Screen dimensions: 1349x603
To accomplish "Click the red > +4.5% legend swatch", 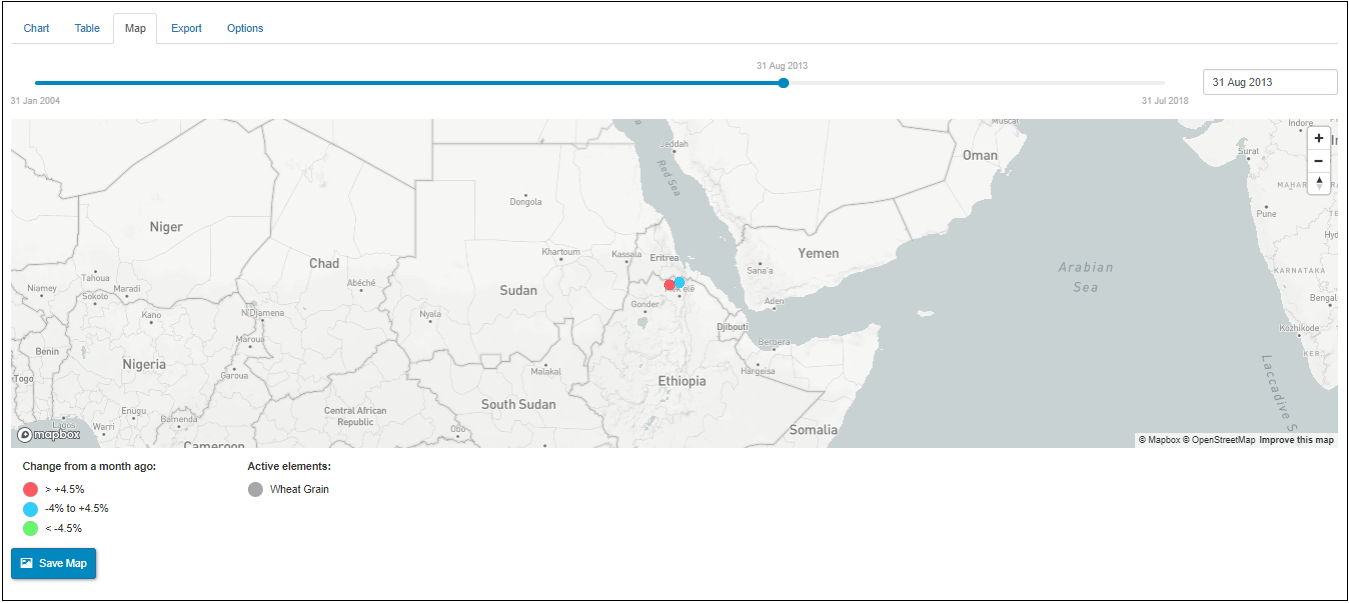I will pyautogui.click(x=30, y=490).
